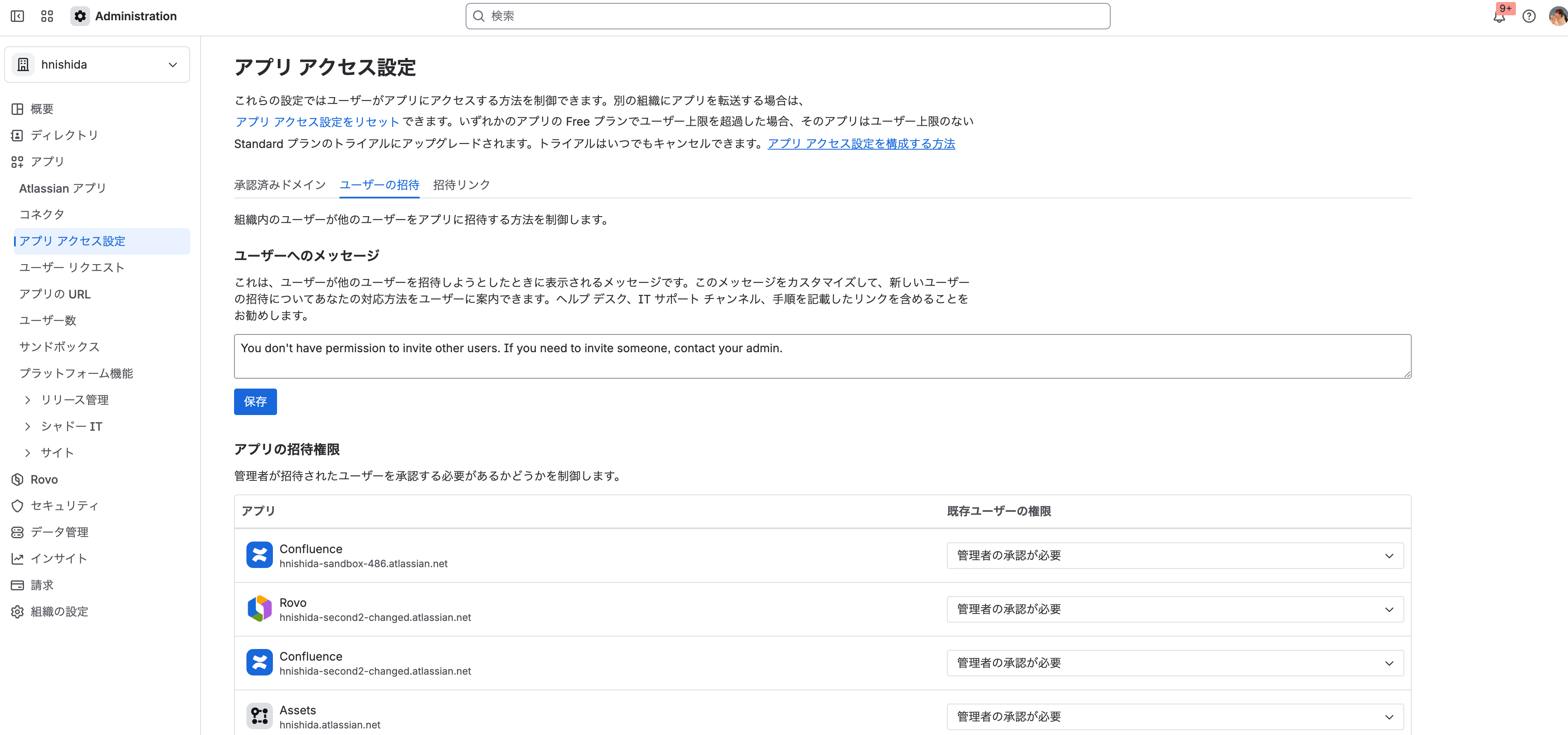The width and height of the screenshot is (1568, 735).
Task: Open permission dropdown for Assets
Action: click(1175, 717)
